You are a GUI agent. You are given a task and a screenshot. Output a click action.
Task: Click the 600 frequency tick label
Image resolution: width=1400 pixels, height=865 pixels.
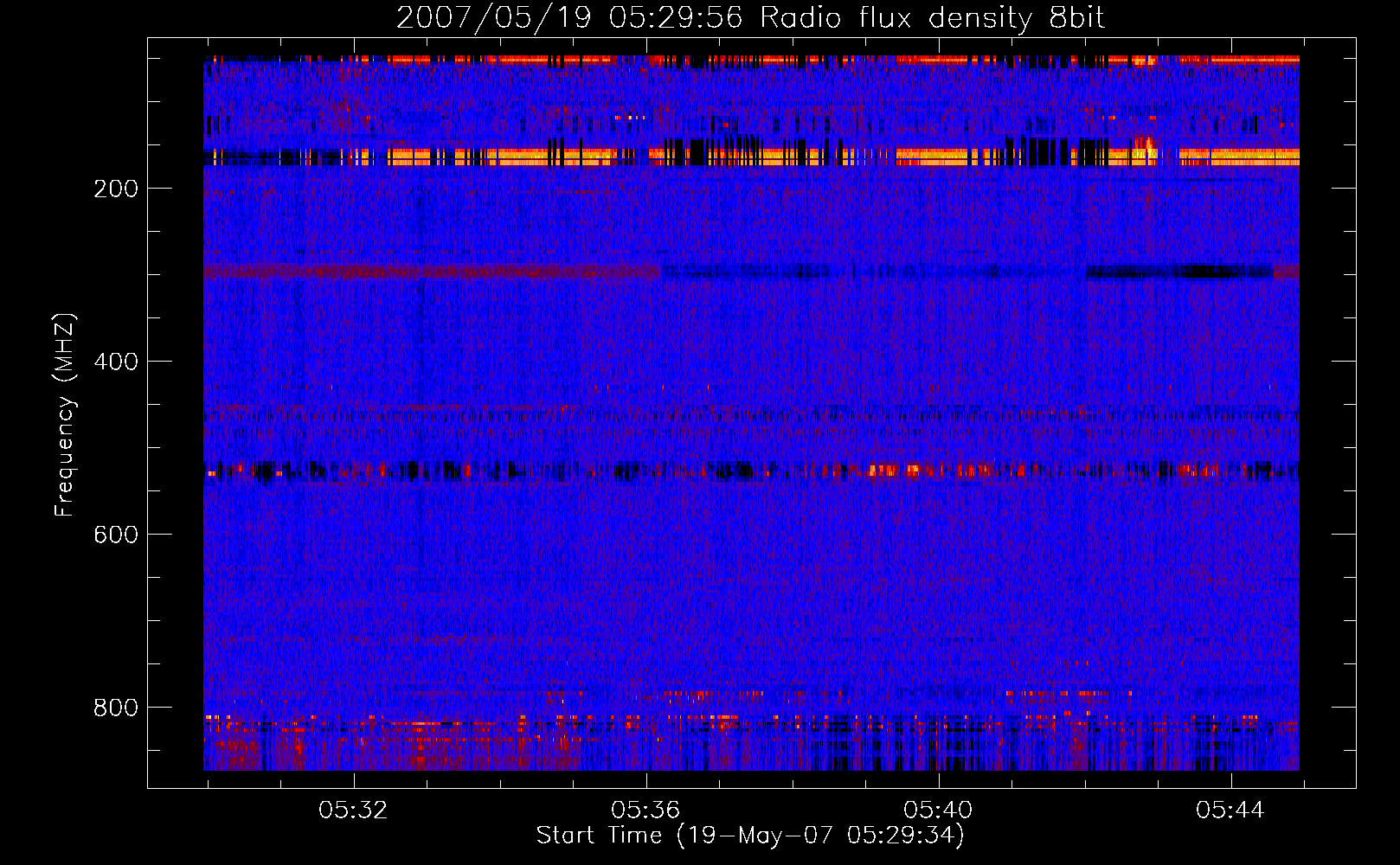[x=116, y=535]
